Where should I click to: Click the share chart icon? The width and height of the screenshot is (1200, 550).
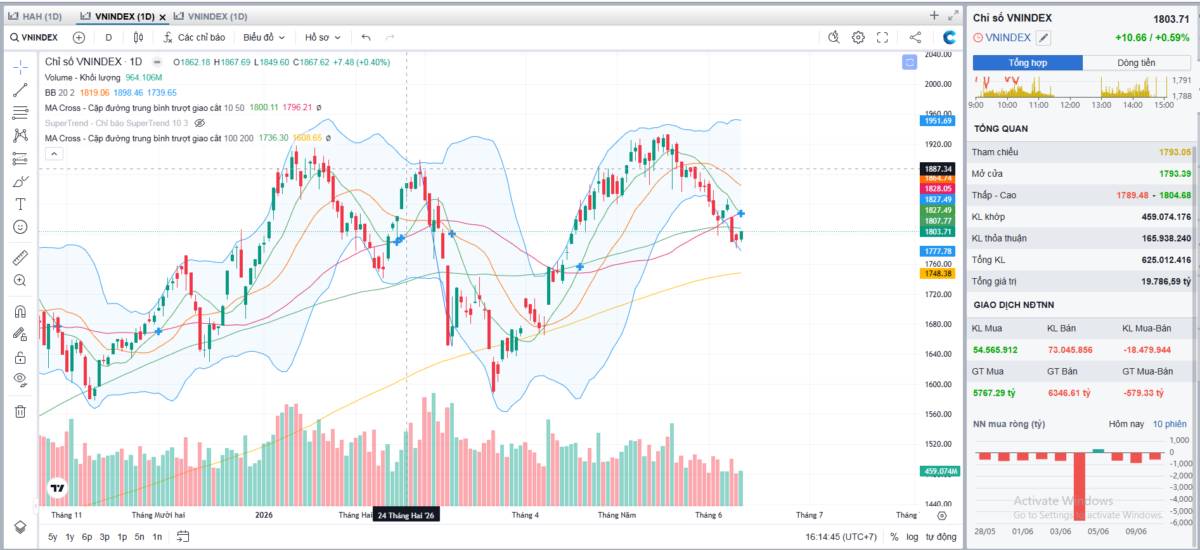click(915, 37)
